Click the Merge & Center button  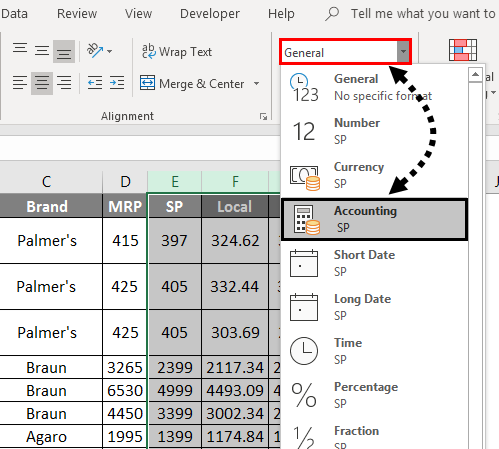coord(193,84)
